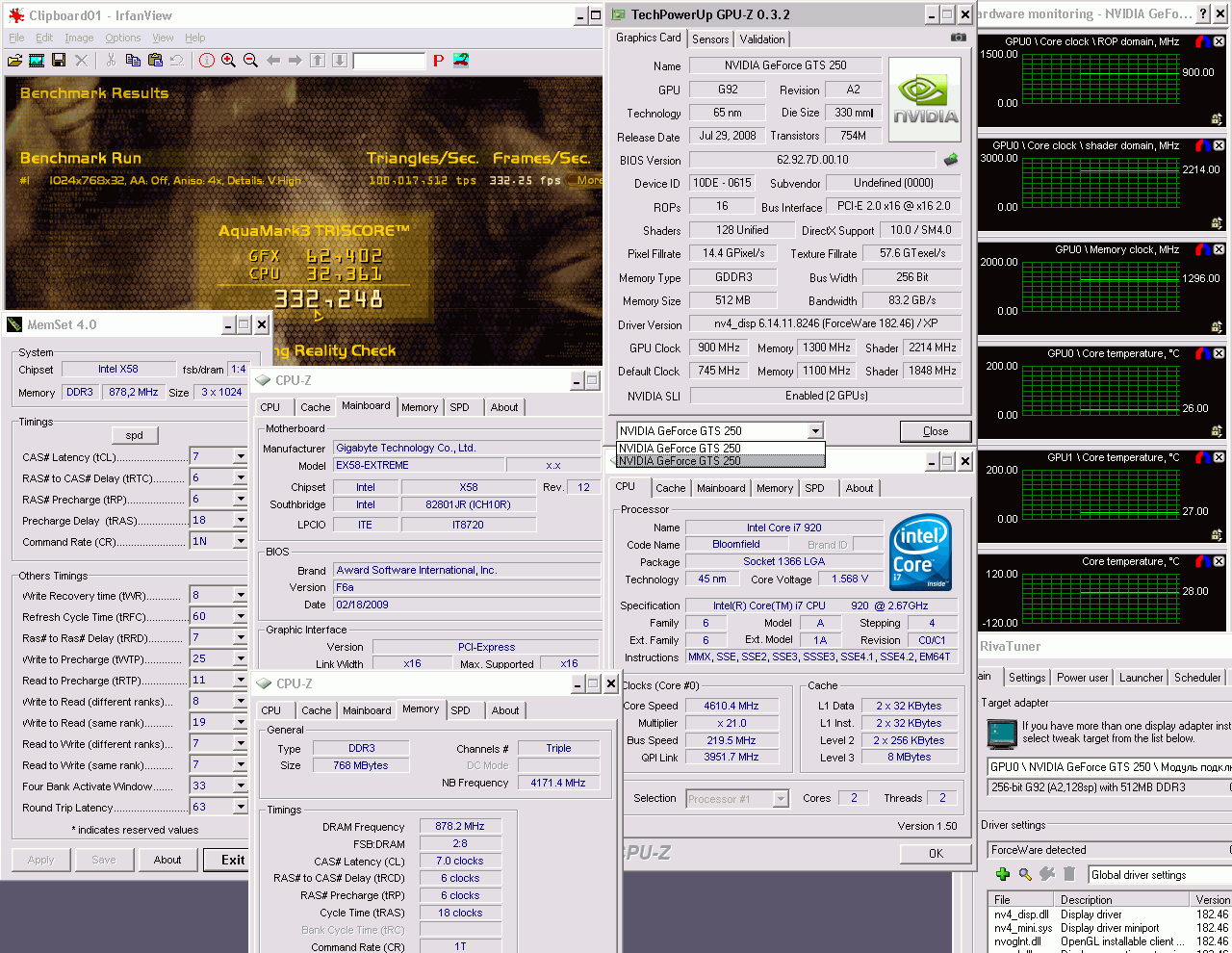Image resolution: width=1232 pixels, height=953 pixels.
Task: Open the Options menu in IrfanView
Action: coord(122,38)
